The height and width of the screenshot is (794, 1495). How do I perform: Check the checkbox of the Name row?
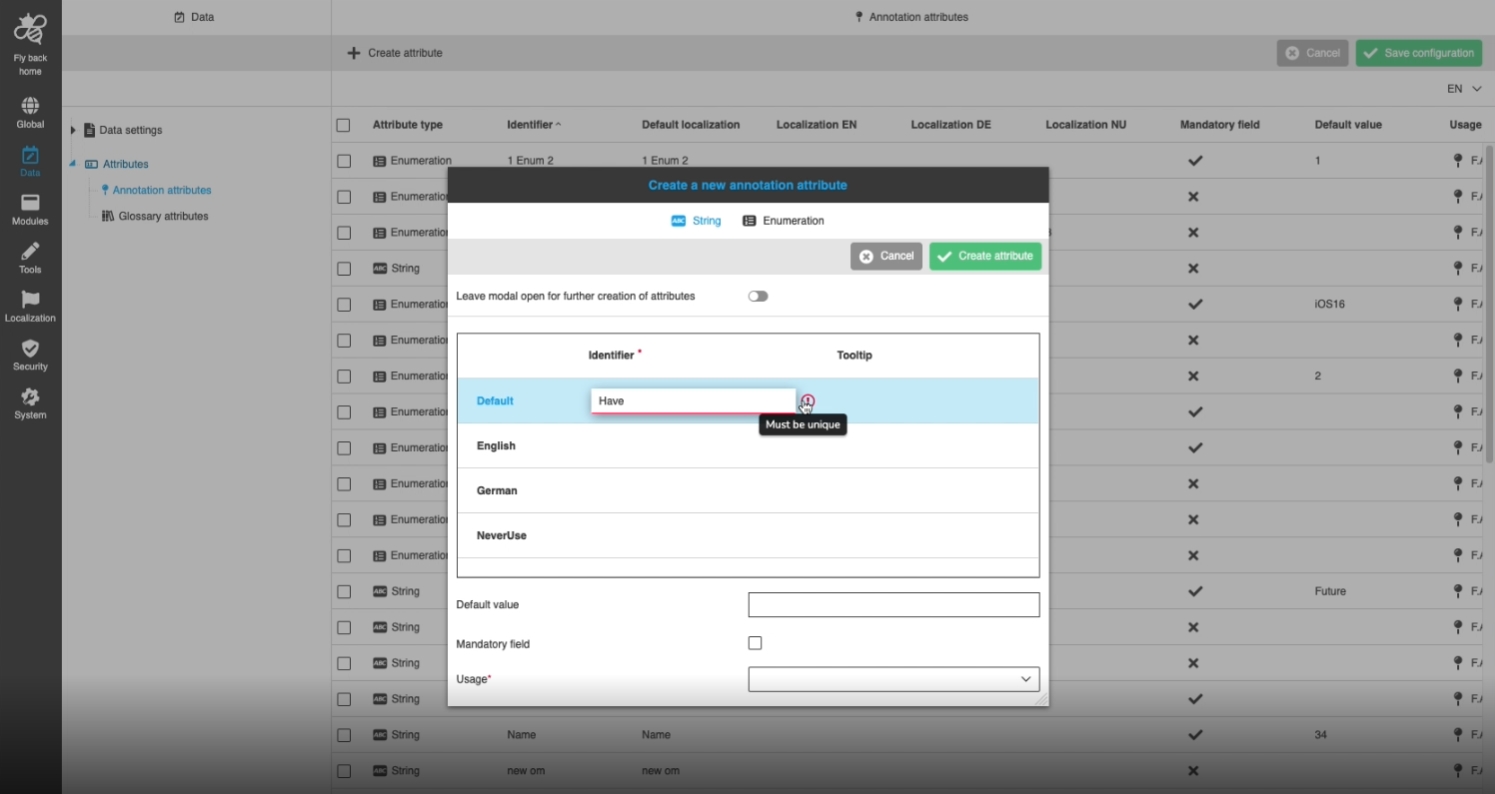[344, 735]
